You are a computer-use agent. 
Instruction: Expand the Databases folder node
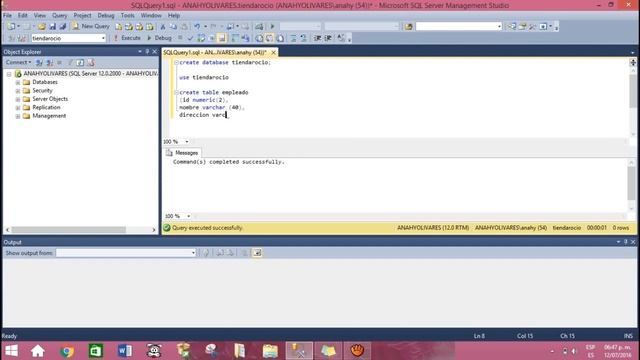[18, 82]
